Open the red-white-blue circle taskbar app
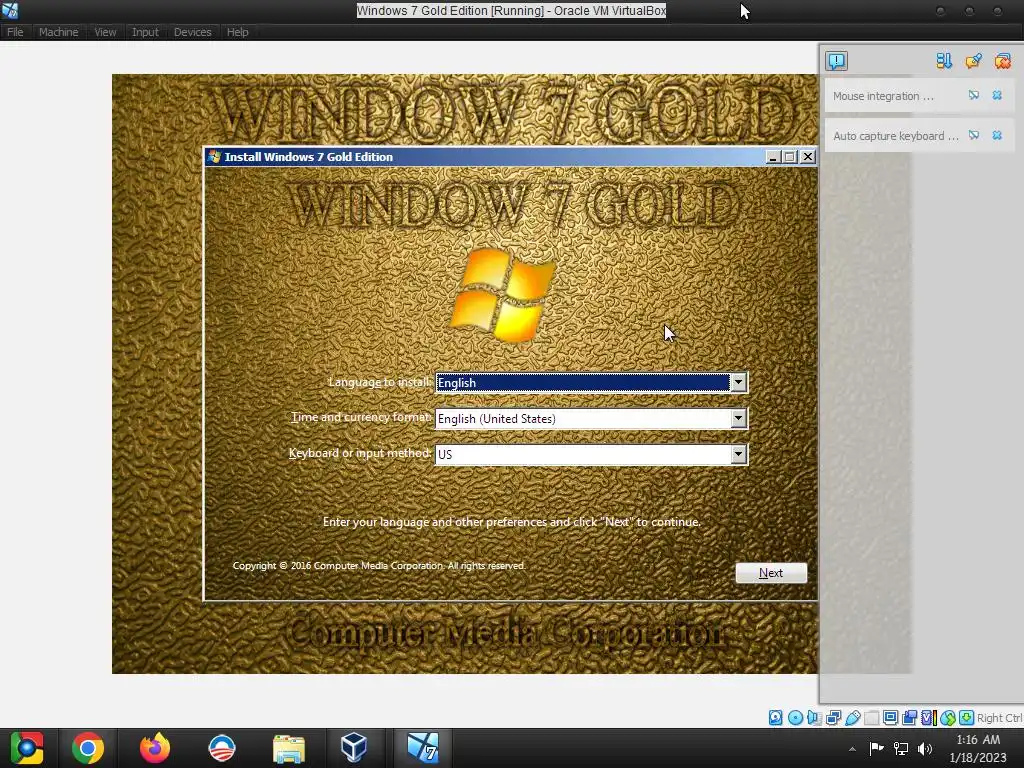Image resolution: width=1024 pixels, height=768 pixels. 221,748
